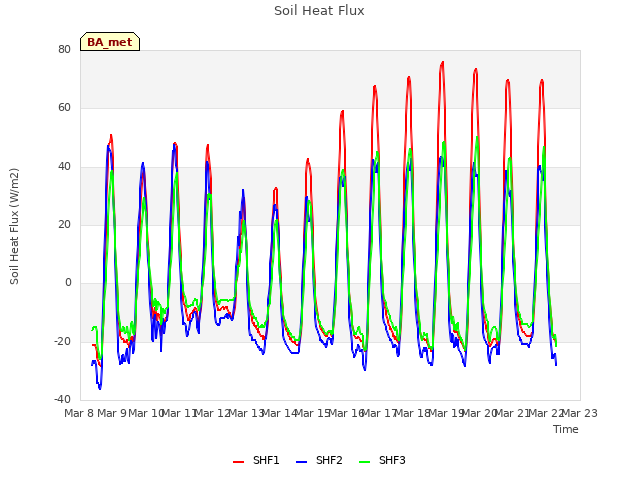Image resolution: width=640 pixels, height=480 pixels.
Task: Click the 40 y-axis tick label
Action: [x=64, y=166]
